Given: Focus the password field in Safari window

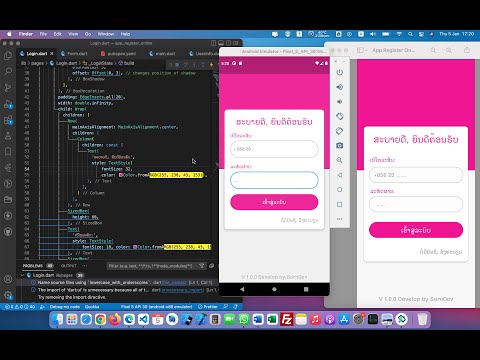Looking at the screenshot, I should tap(416, 204).
